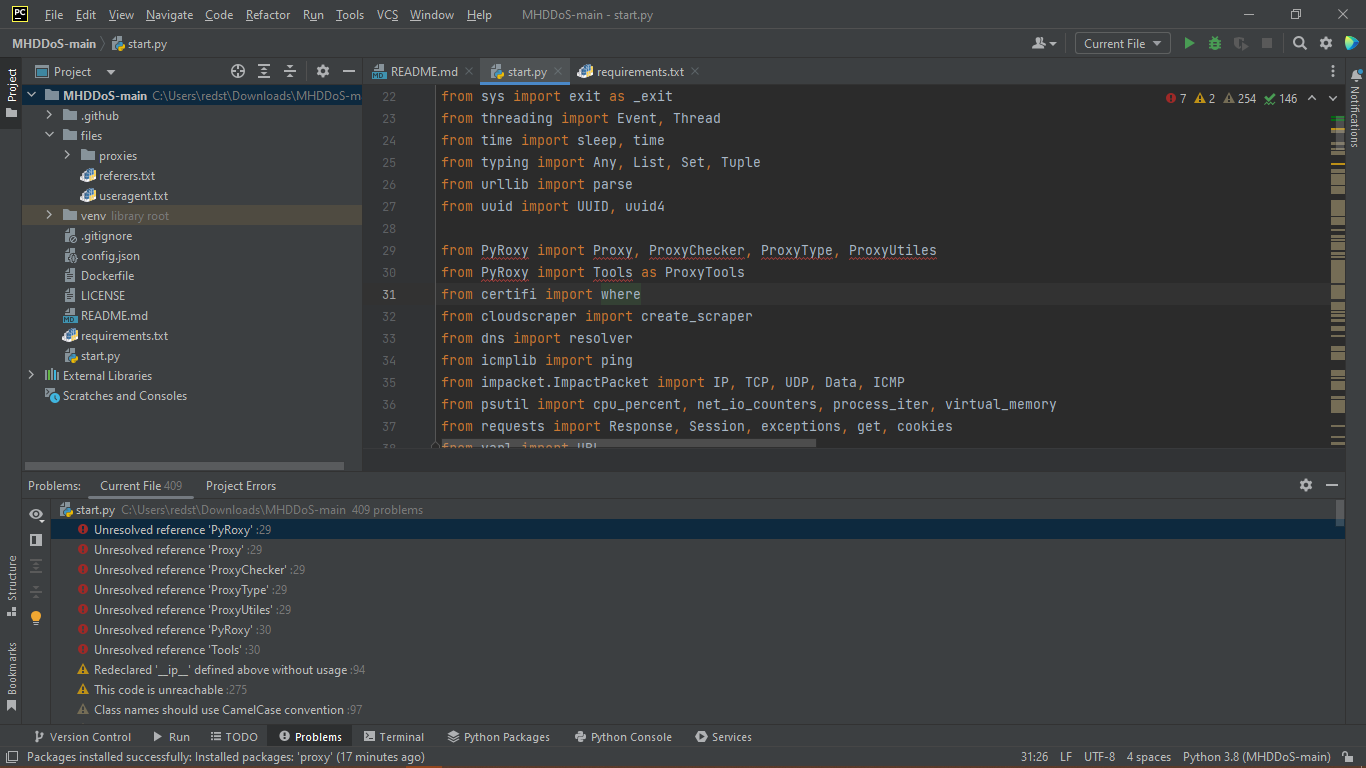Click the Run with Coverage icon
This screenshot has width=1366, height=768.
tap(1241, 43)
